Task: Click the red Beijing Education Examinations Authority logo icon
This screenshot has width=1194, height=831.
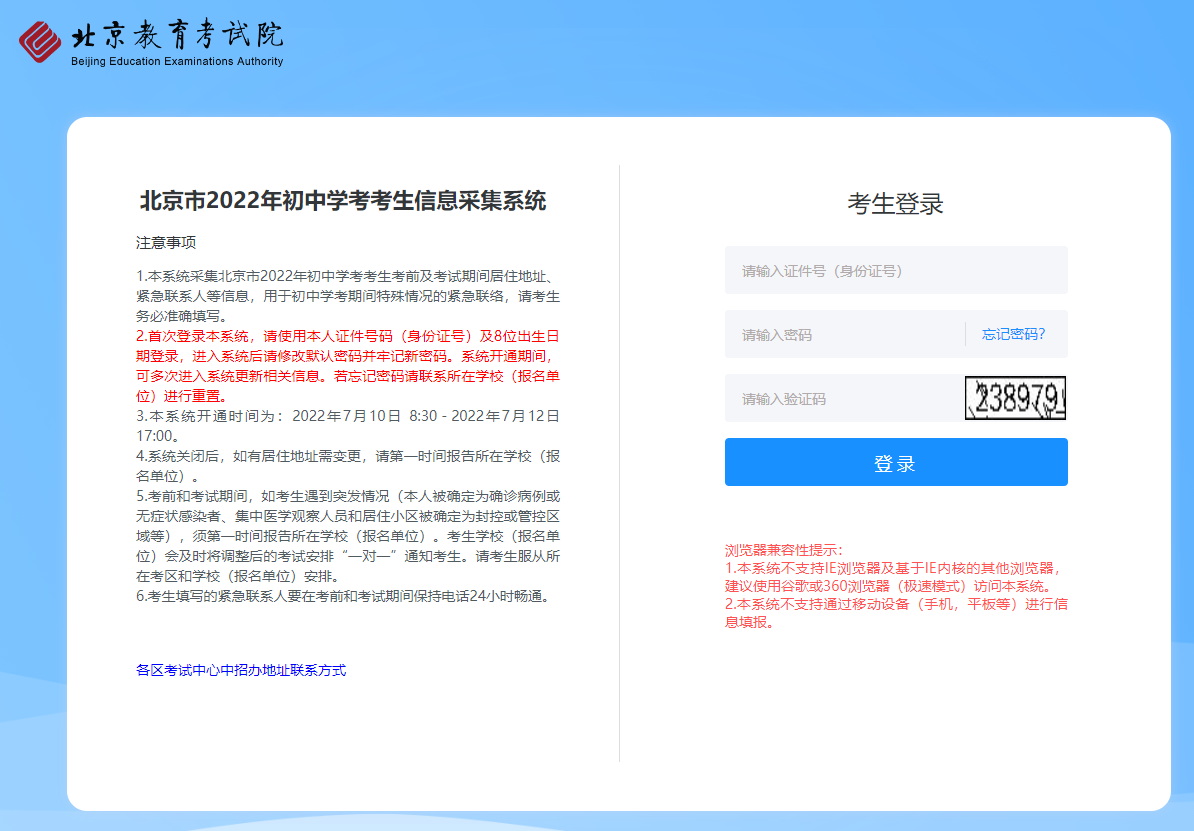Action: coord(40,41)
